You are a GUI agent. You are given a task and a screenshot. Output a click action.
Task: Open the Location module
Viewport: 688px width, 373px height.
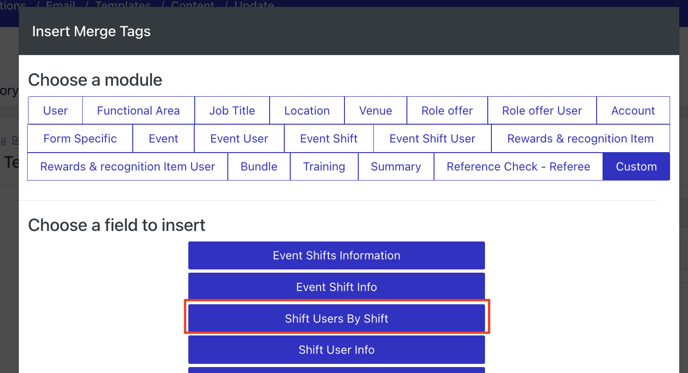point(307,111)
